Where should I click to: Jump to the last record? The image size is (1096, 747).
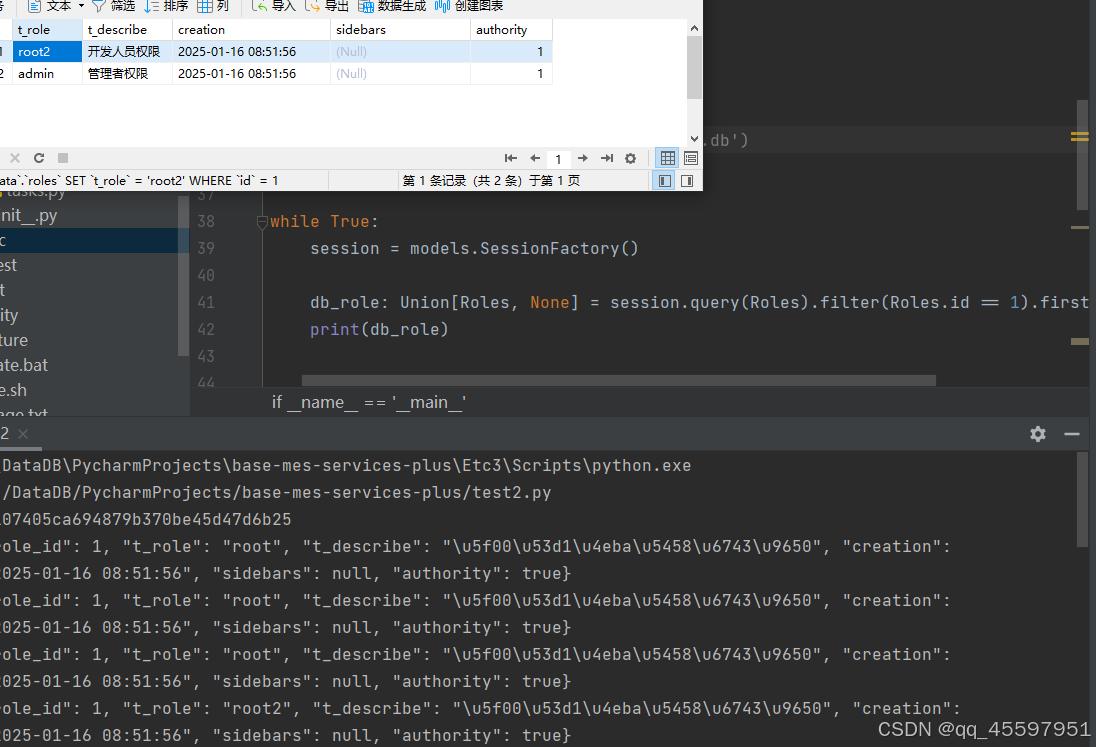click(x=606, y=158)
